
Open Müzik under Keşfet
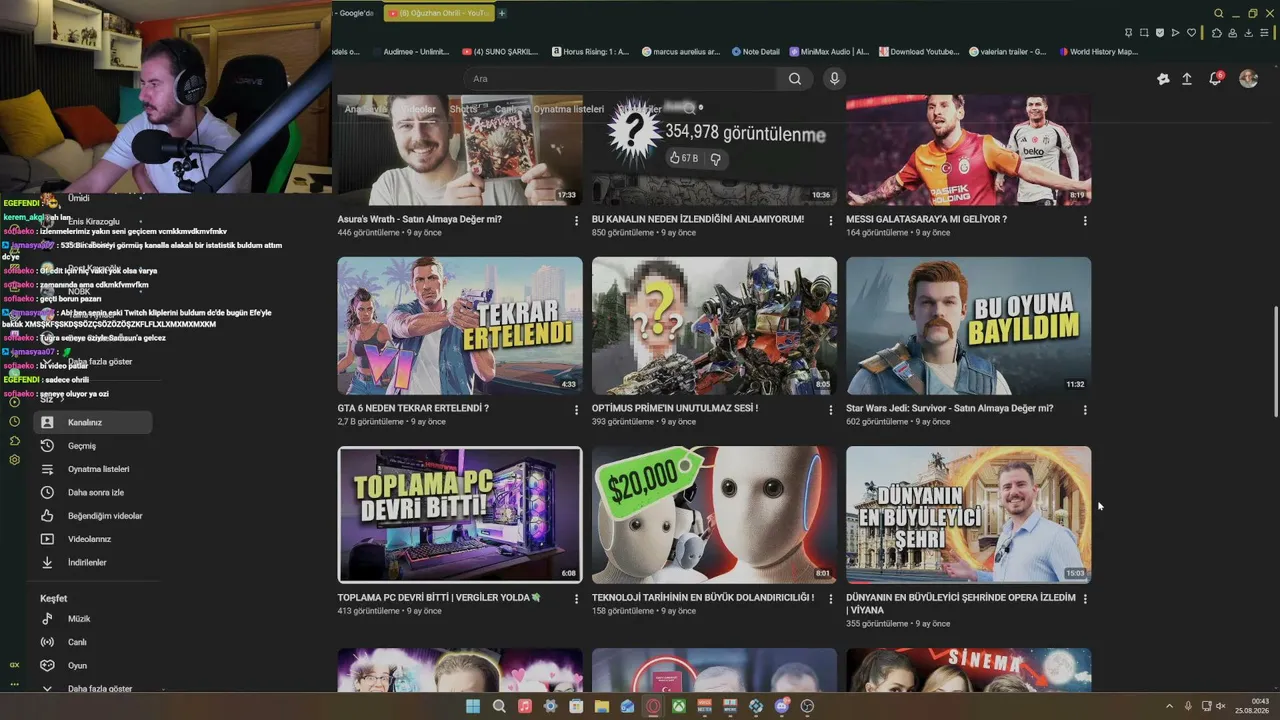coord(93,619)
